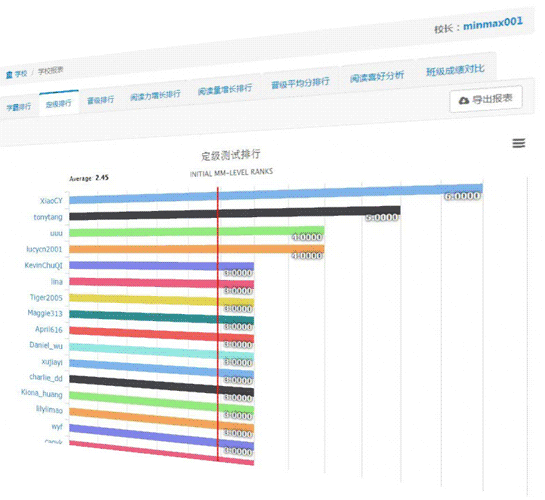Click the Maggie313 teal bar
Viewport: 545px width, 500px height.
point(162,318)
